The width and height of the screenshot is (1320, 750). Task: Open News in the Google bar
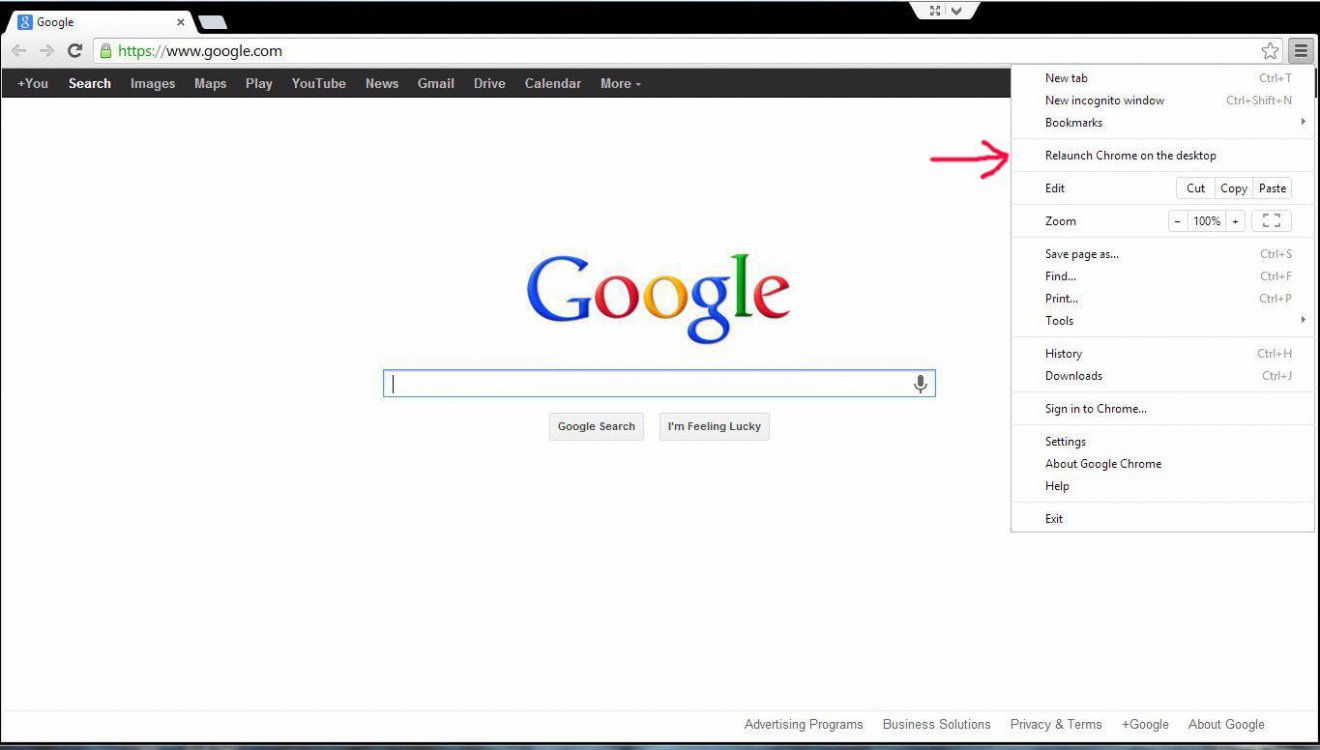click(x=382, y=84)
